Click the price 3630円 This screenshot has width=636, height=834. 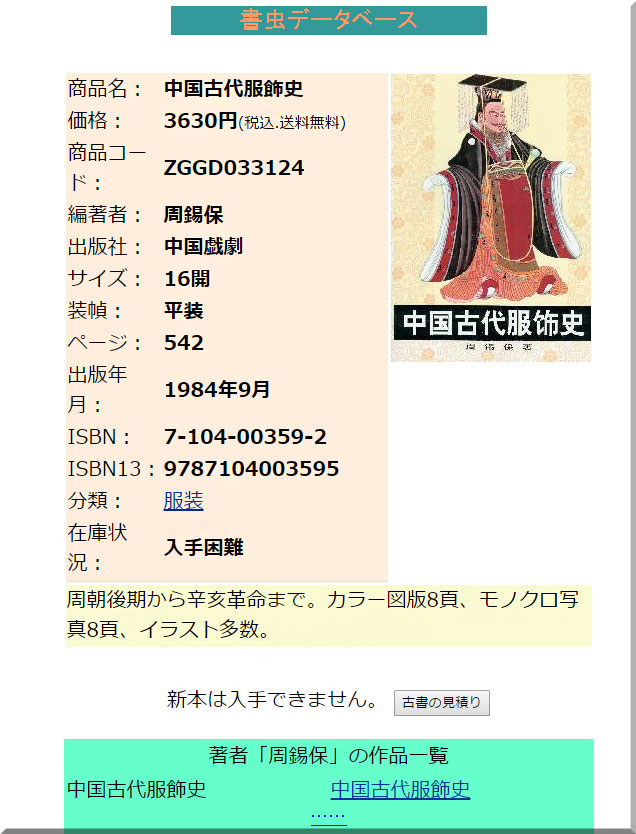click(200, 121)
